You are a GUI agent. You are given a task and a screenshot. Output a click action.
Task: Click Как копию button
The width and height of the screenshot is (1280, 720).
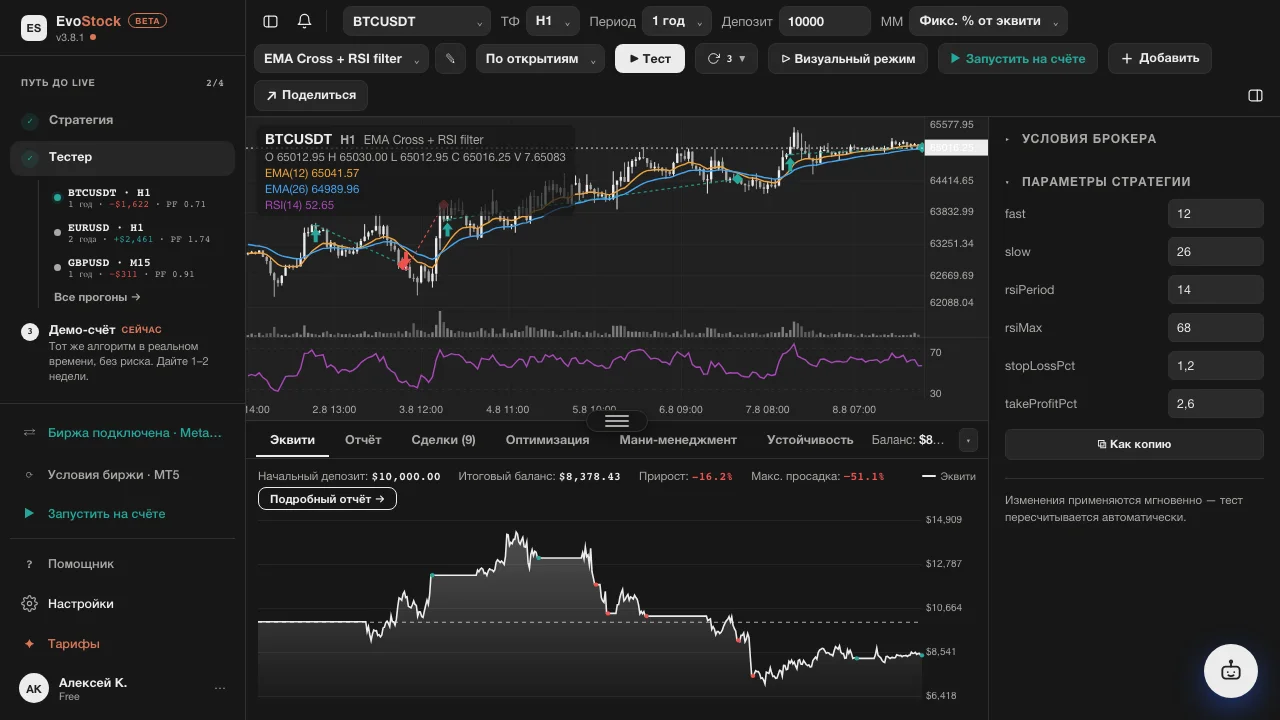pos(1134,444)
